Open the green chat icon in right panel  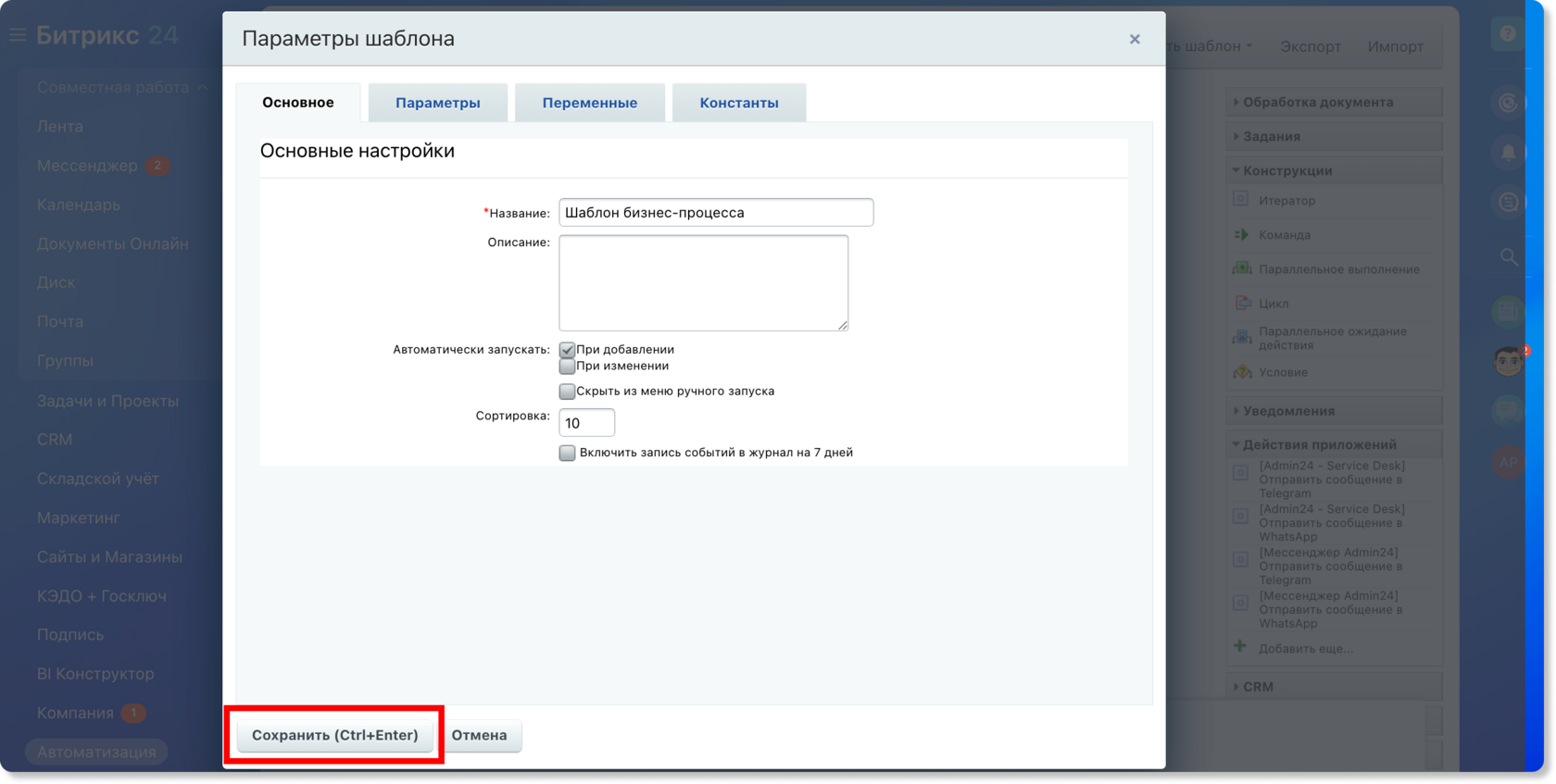tap(1509, 411)
